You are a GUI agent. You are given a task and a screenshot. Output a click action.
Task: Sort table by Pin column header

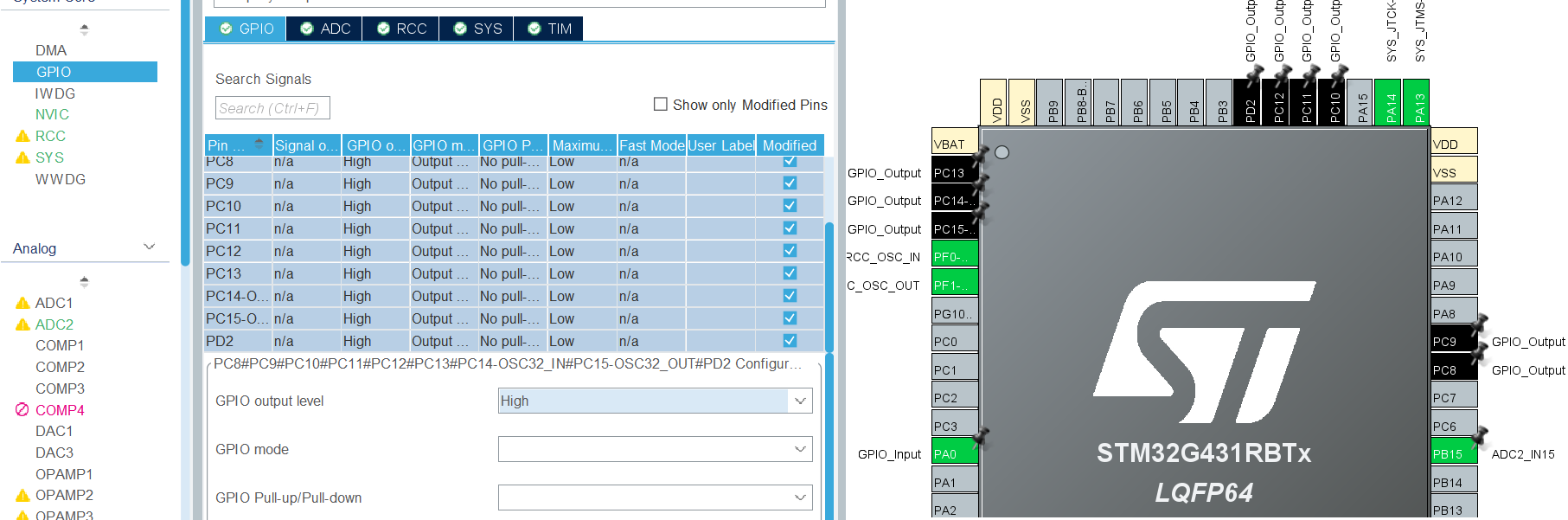[x=239, y=145]
